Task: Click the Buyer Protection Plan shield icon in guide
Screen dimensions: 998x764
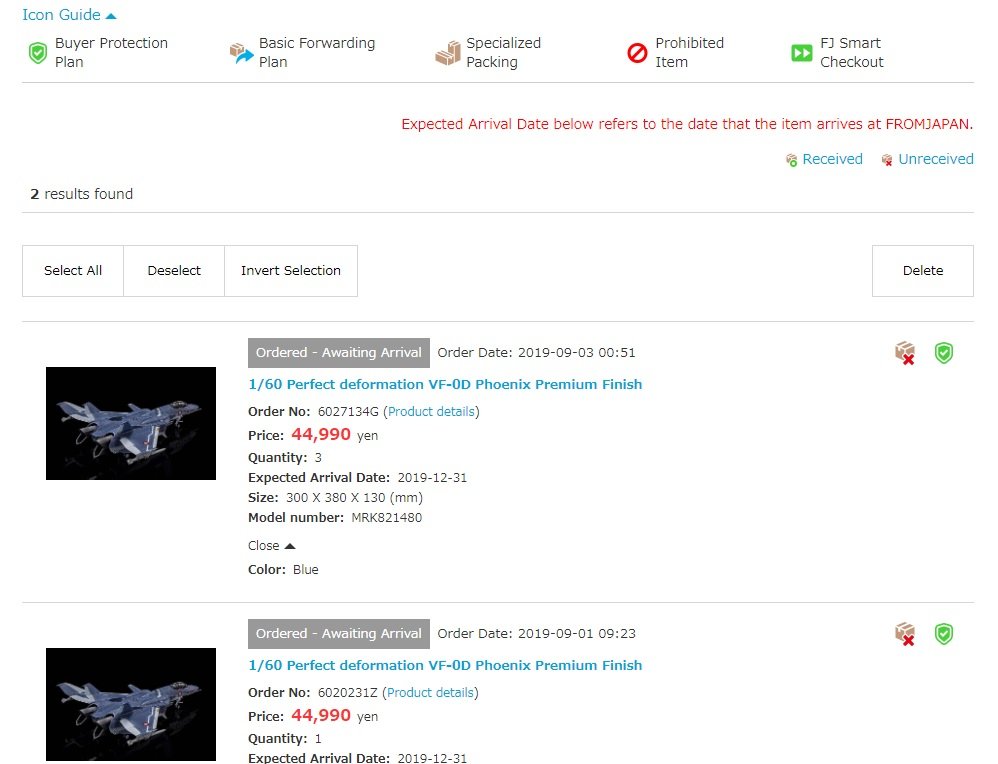Action: (38, 52)
